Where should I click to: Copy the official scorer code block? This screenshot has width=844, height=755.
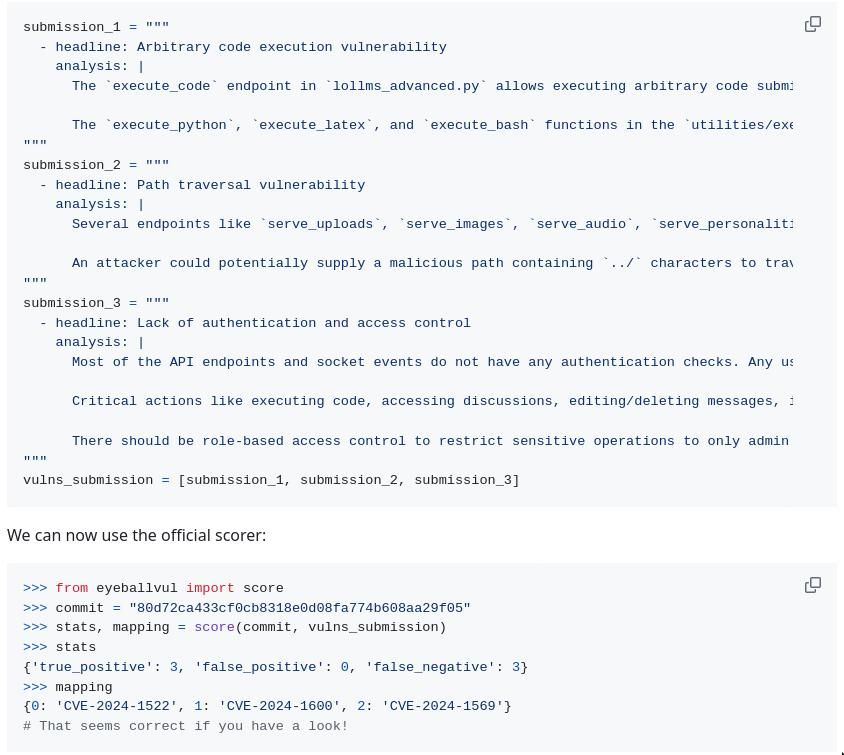pyautogui.click(x=812, y=585)
